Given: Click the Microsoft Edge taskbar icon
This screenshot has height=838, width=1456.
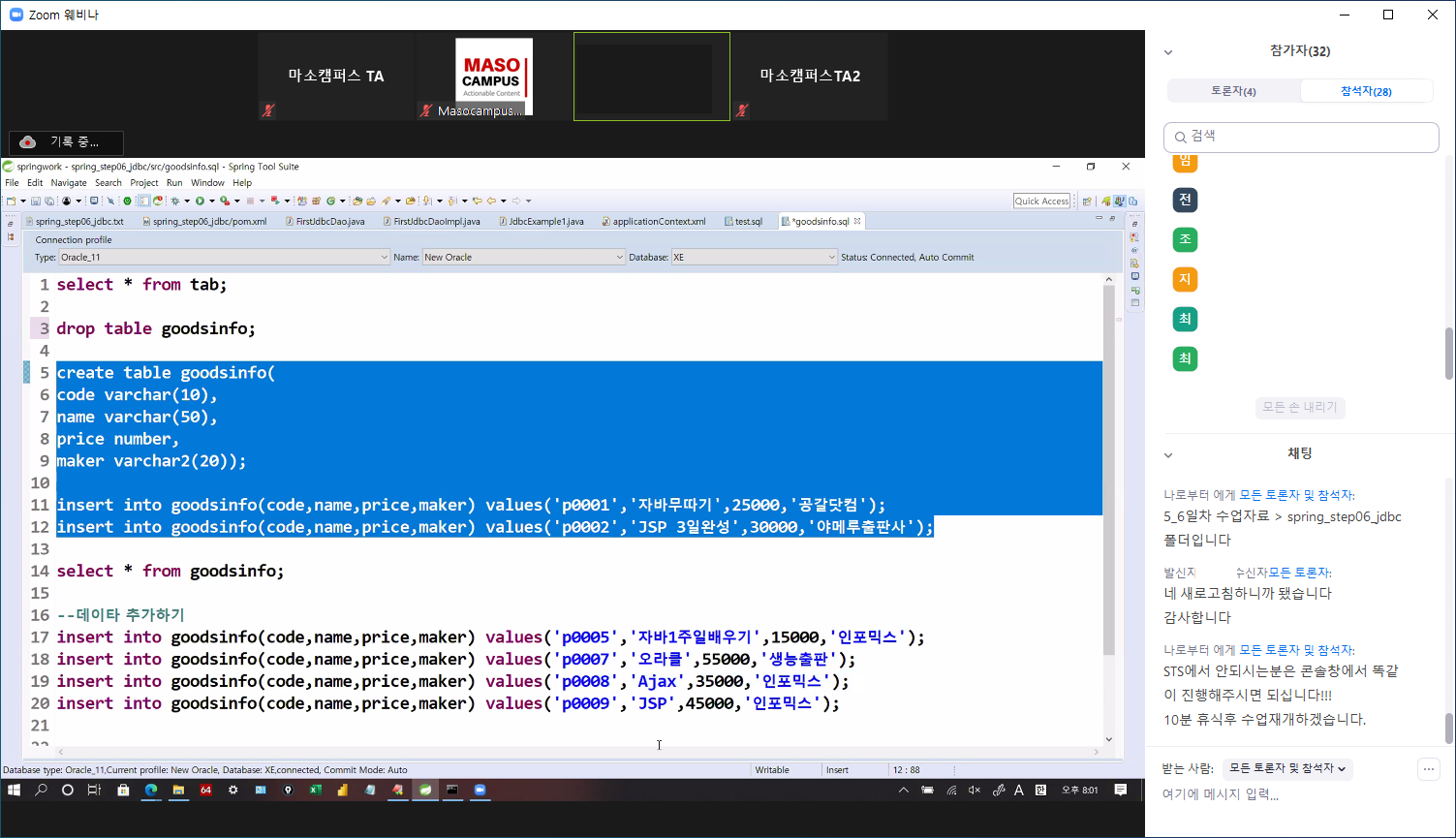Looking at the screenshot, I should click(151, 791).
